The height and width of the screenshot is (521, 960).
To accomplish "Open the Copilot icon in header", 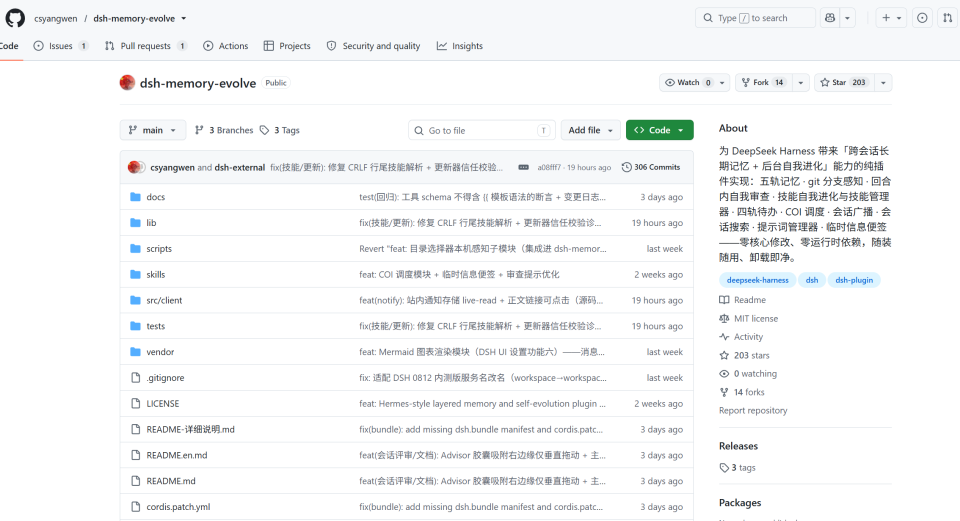I will tap(830, 18).
